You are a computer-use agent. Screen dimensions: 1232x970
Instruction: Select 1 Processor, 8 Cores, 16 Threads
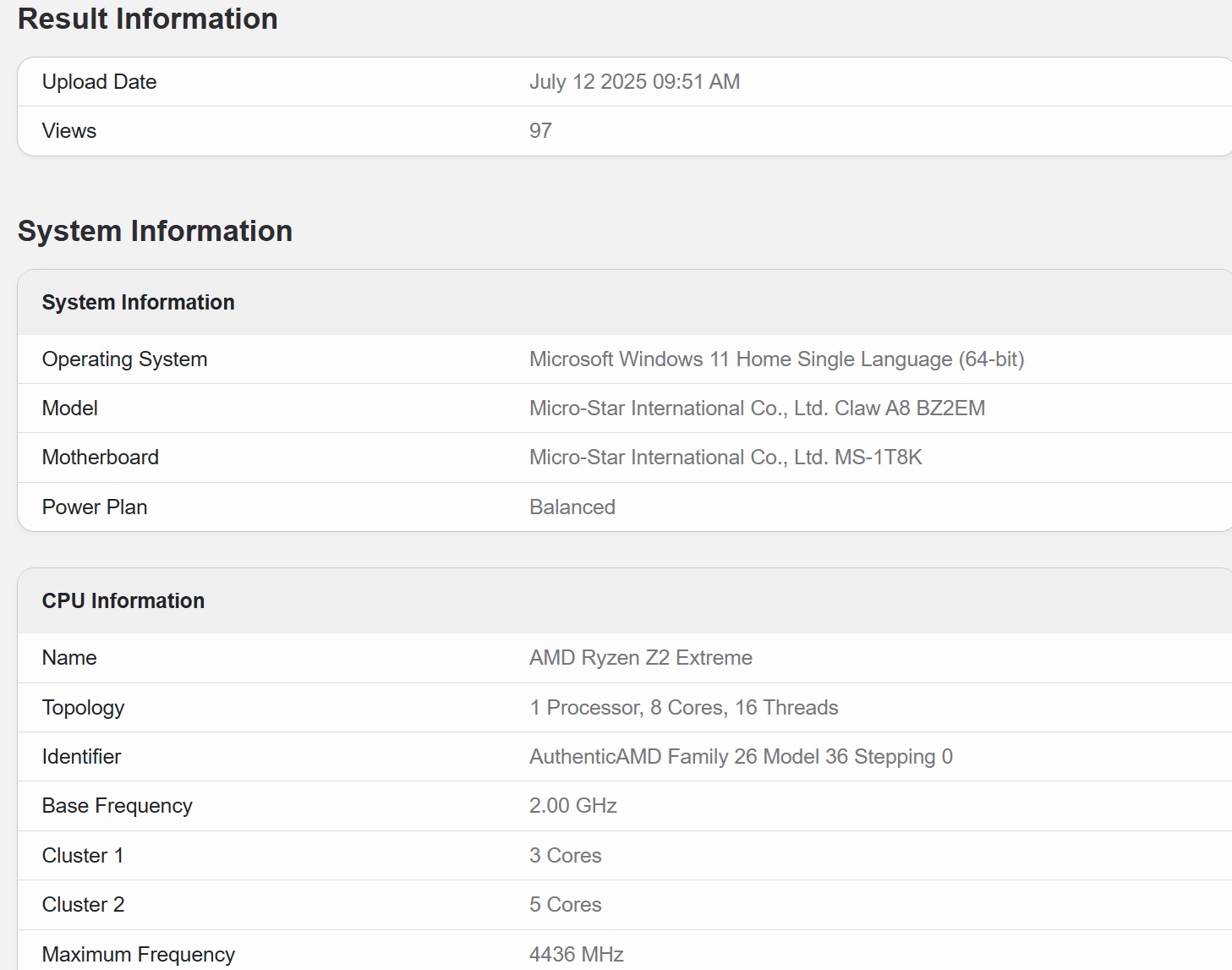click(684, 708)
